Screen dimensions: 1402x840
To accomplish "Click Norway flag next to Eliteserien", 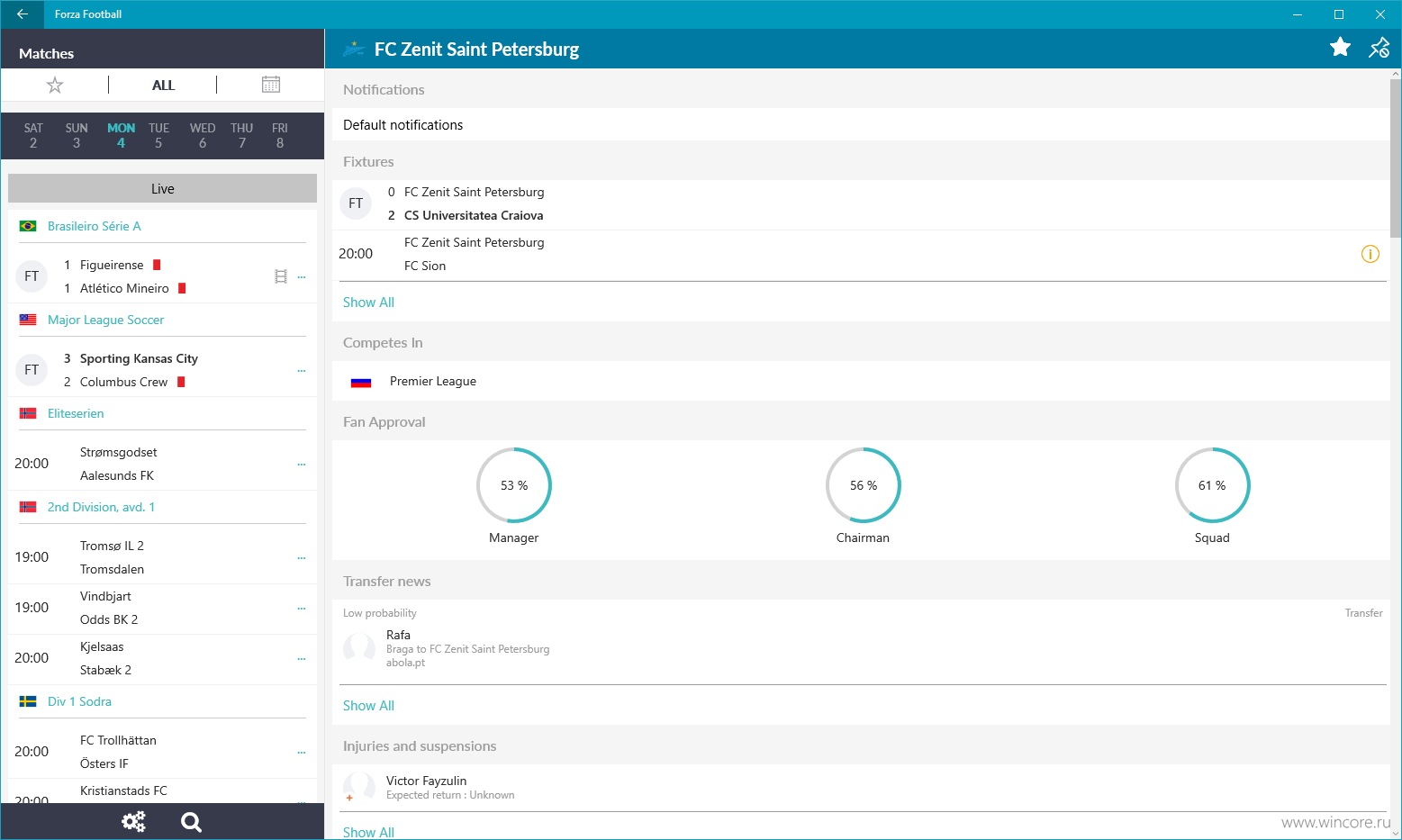I will [28, 413].
